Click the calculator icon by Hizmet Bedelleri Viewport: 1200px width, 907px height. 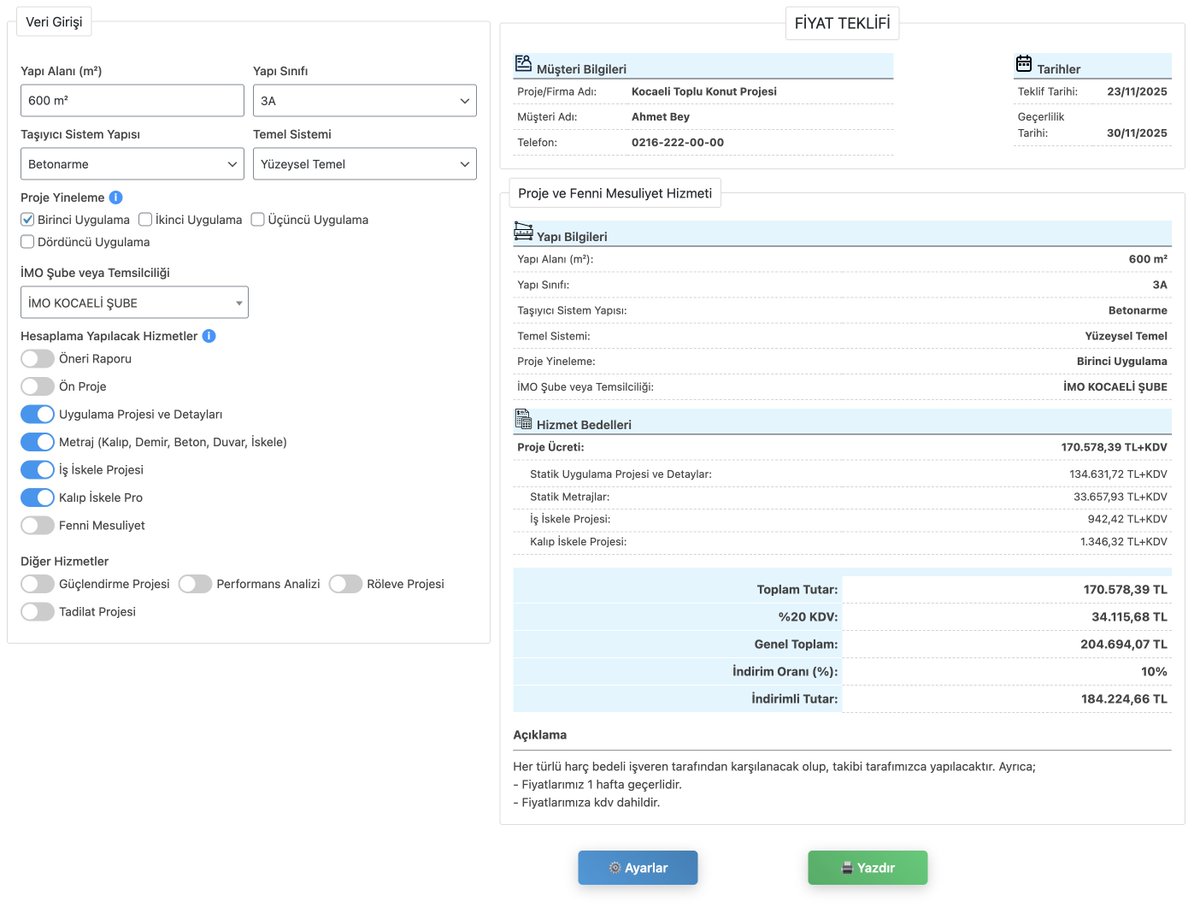click(523, 419)
